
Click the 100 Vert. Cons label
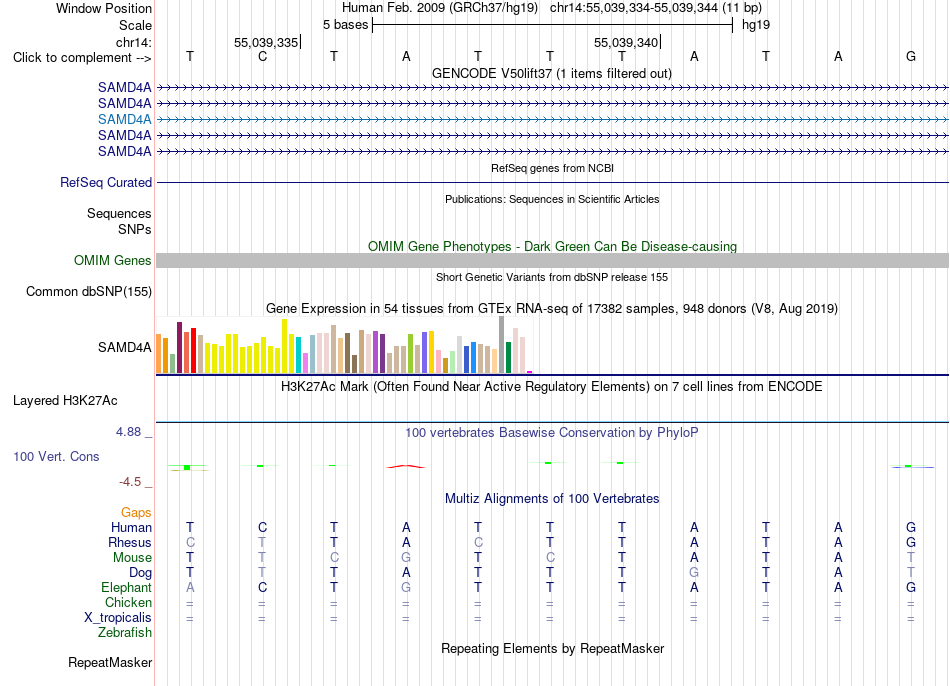click(x=56, y=456)
